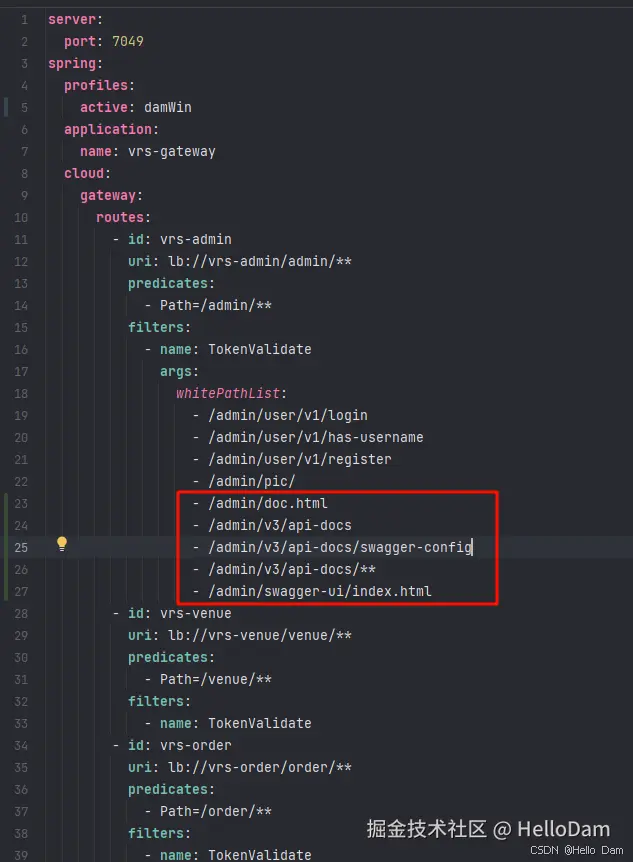Click the id value vrs-admin
Image resolution: width=633 pixels, height=862 pixels.
point(196,239)
